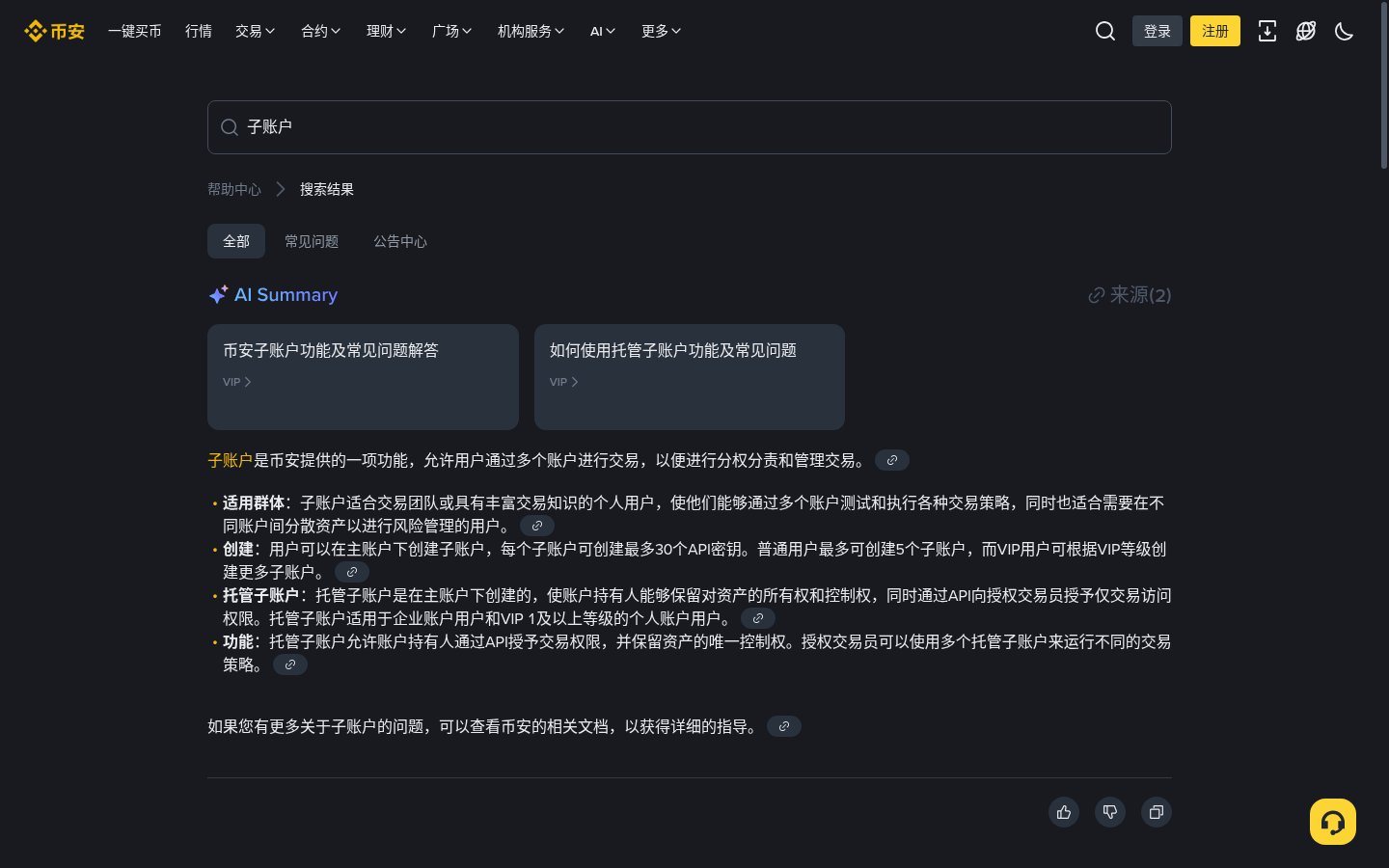This screenshot has height=868, width=1389.
Task: Click the AI Summary sparkle icon
Action: pyautogui.click(x=218, y=294)
